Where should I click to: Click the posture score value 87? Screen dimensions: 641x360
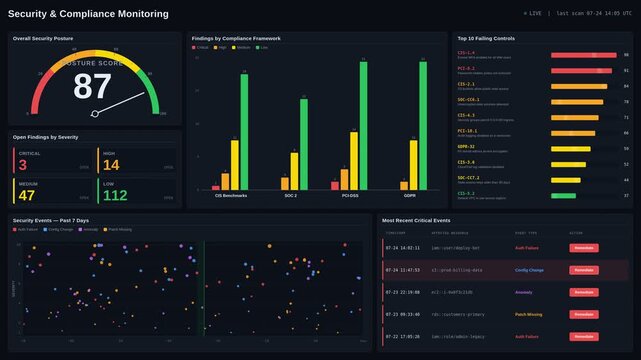(92, 86)
